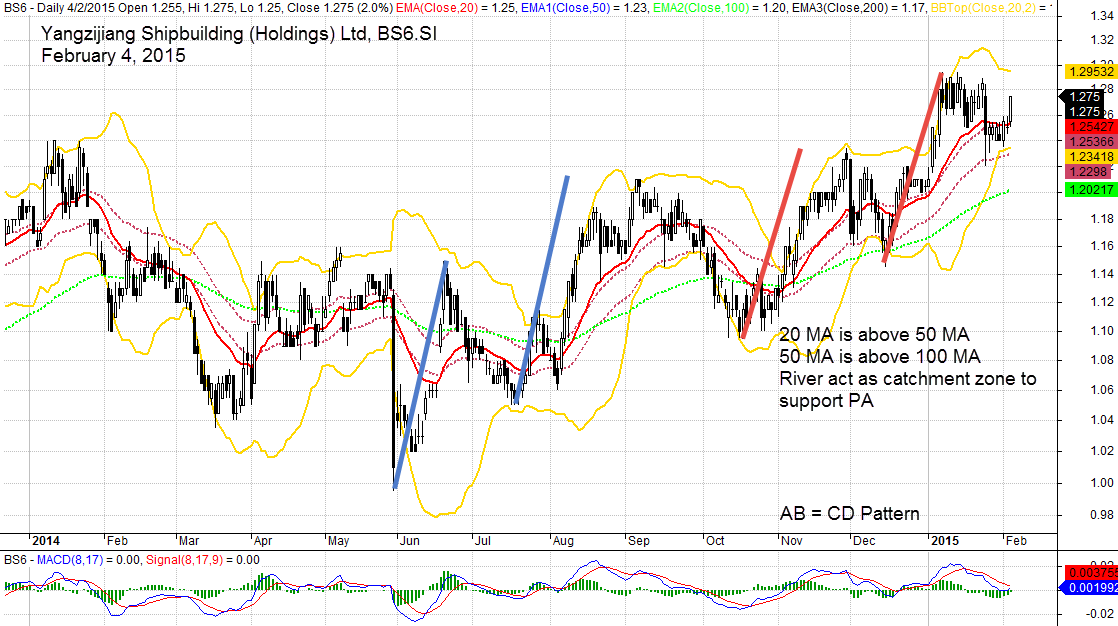Click the green 1.20217 price tag
Viewport: 1118px width, 626px height.
(1090, 190)
